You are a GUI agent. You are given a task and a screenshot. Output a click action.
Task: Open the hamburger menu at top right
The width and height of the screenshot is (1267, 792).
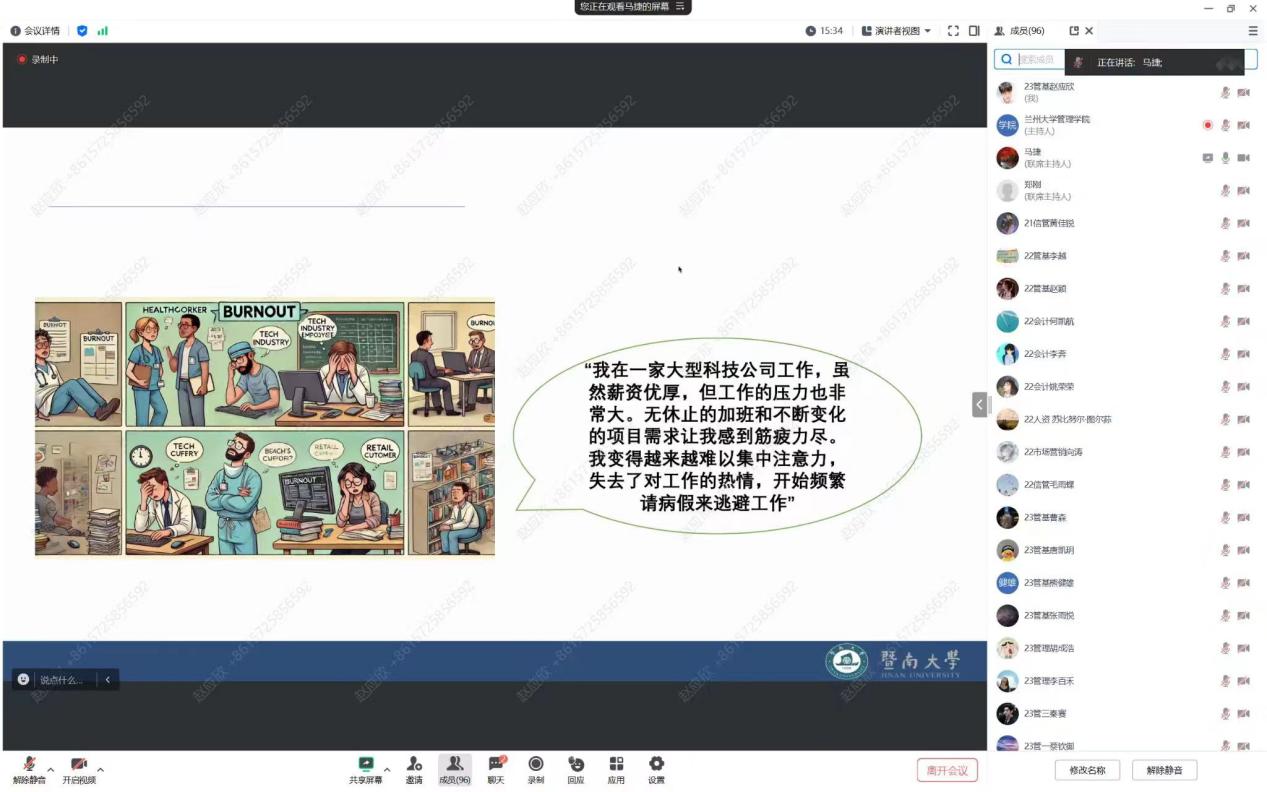pyautogui.click(x=1252, y=31)
